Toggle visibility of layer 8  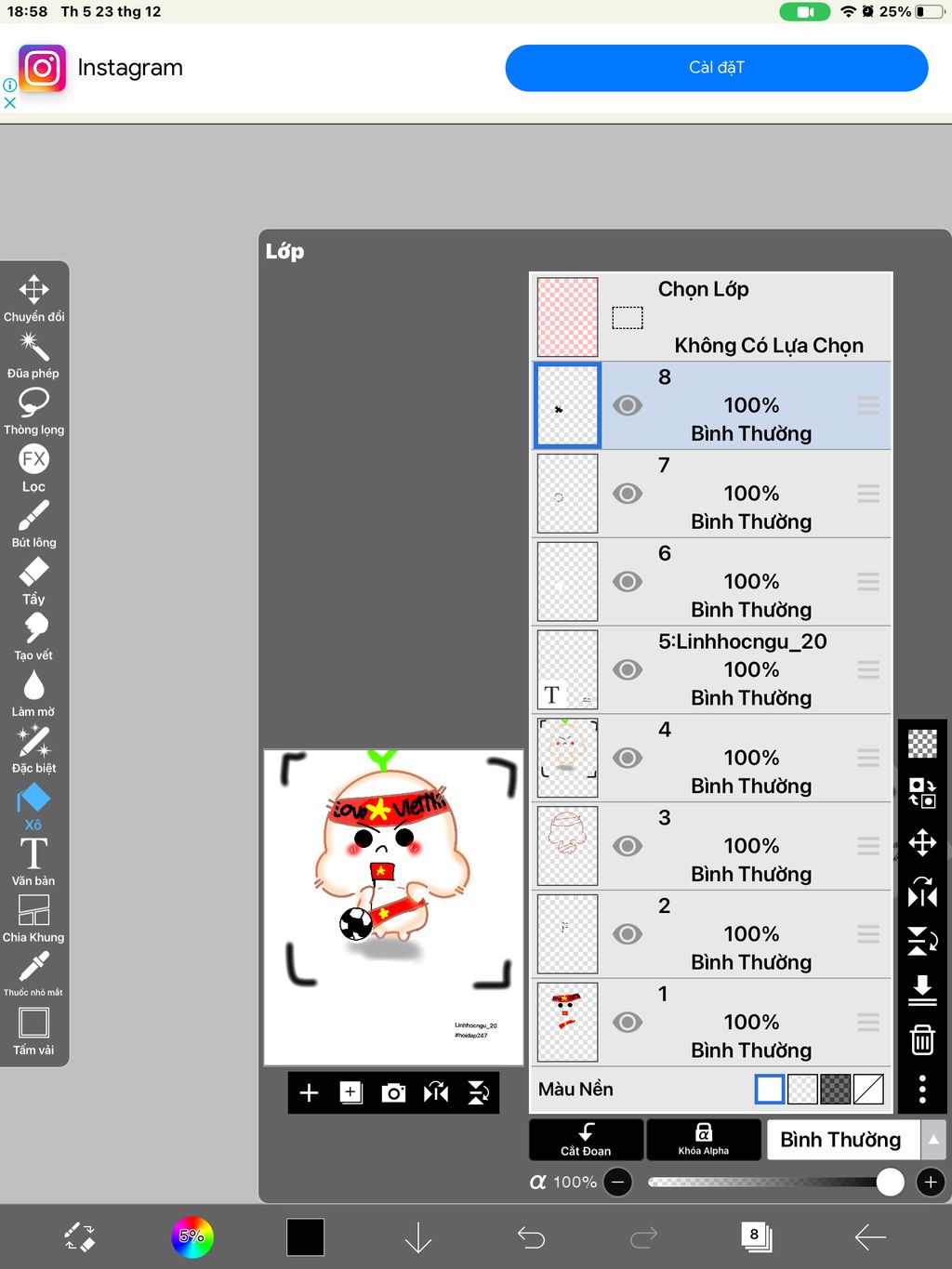pos(628,405)
